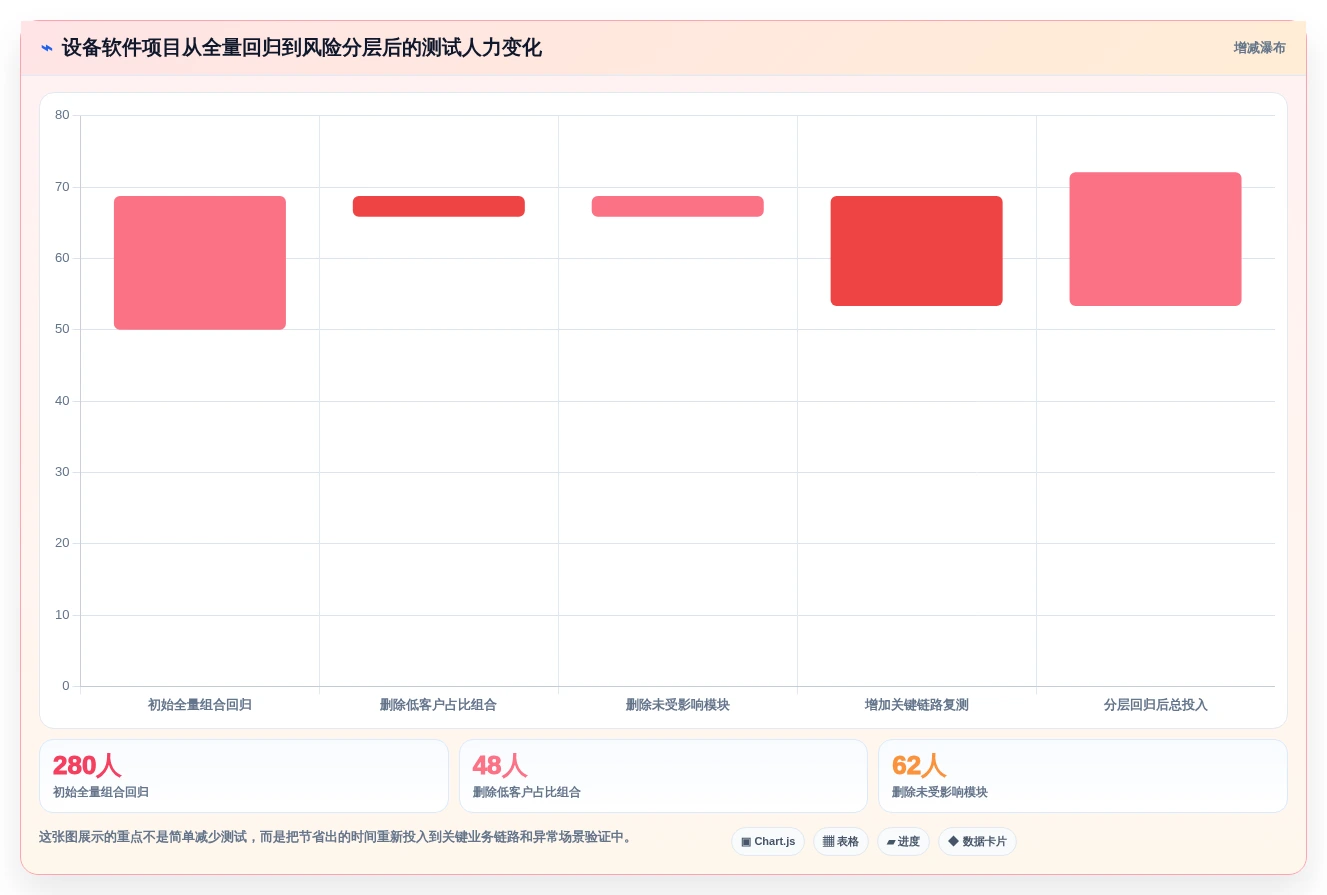Click the lightning icon beside the chart title

(47, 48)
